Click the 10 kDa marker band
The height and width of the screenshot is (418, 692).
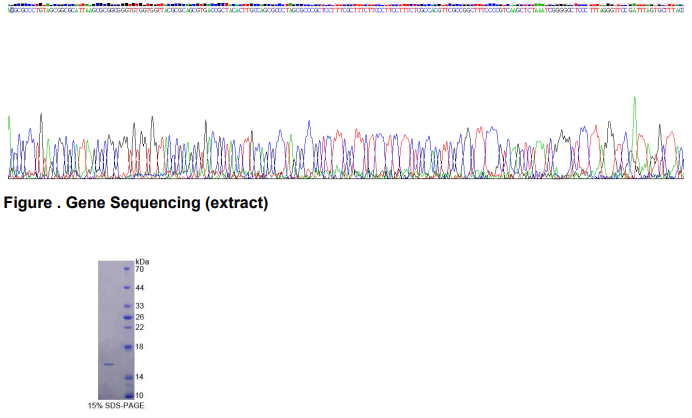[x=126, y=395]
